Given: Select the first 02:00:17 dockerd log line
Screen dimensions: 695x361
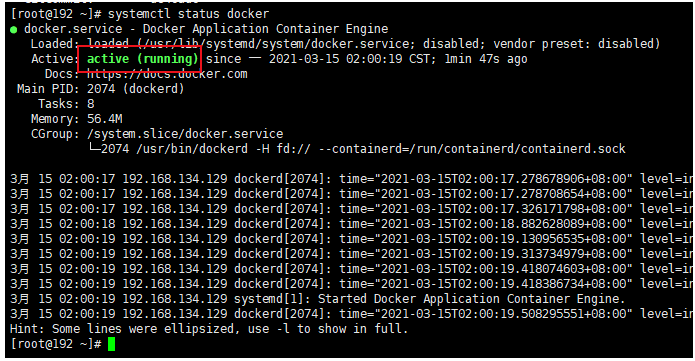Looking at the screenshot, I should [351, 179].
